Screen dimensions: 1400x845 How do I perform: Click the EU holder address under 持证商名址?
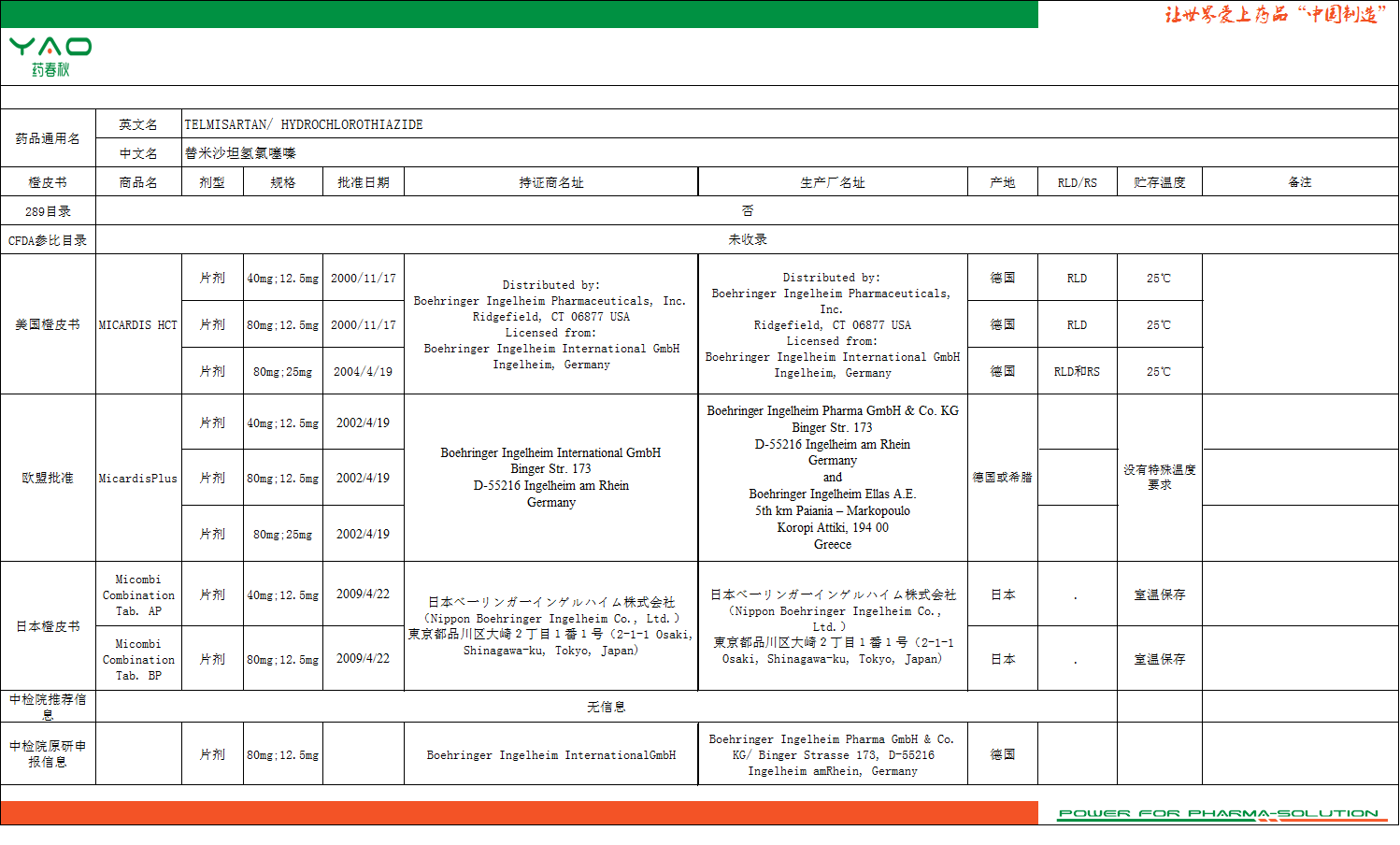tap(551, 478)
